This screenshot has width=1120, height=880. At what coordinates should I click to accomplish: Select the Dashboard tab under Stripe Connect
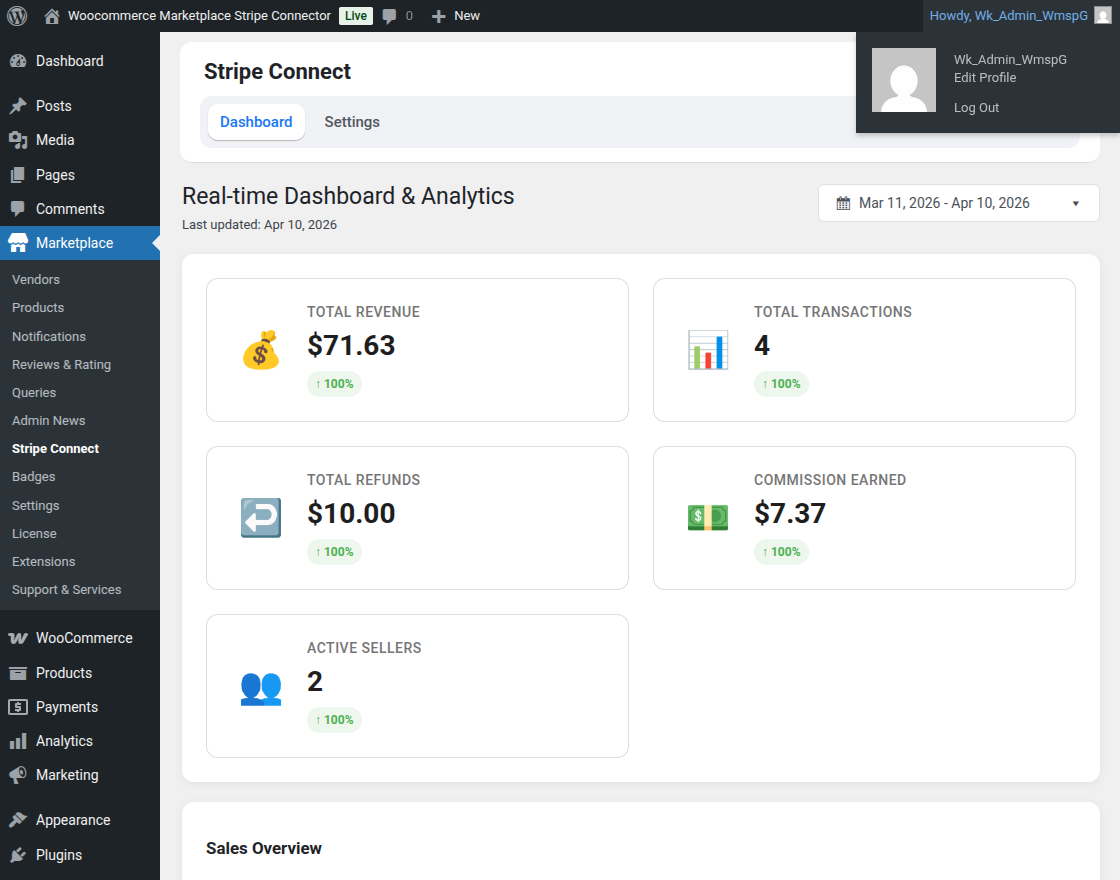256,121
